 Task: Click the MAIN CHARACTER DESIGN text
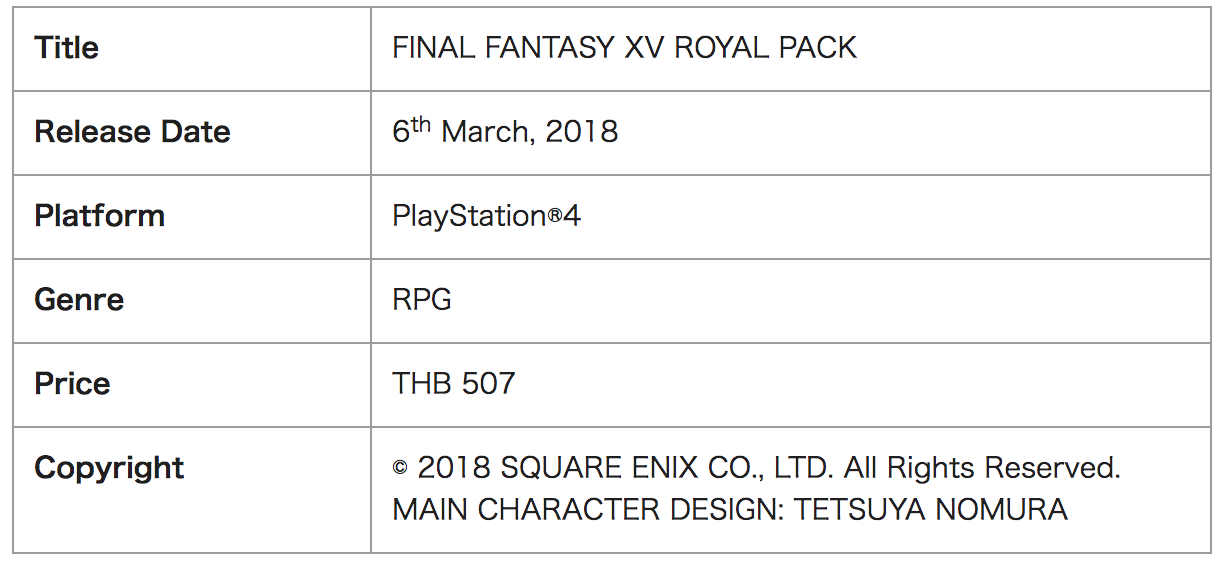(x=588, y=510)
